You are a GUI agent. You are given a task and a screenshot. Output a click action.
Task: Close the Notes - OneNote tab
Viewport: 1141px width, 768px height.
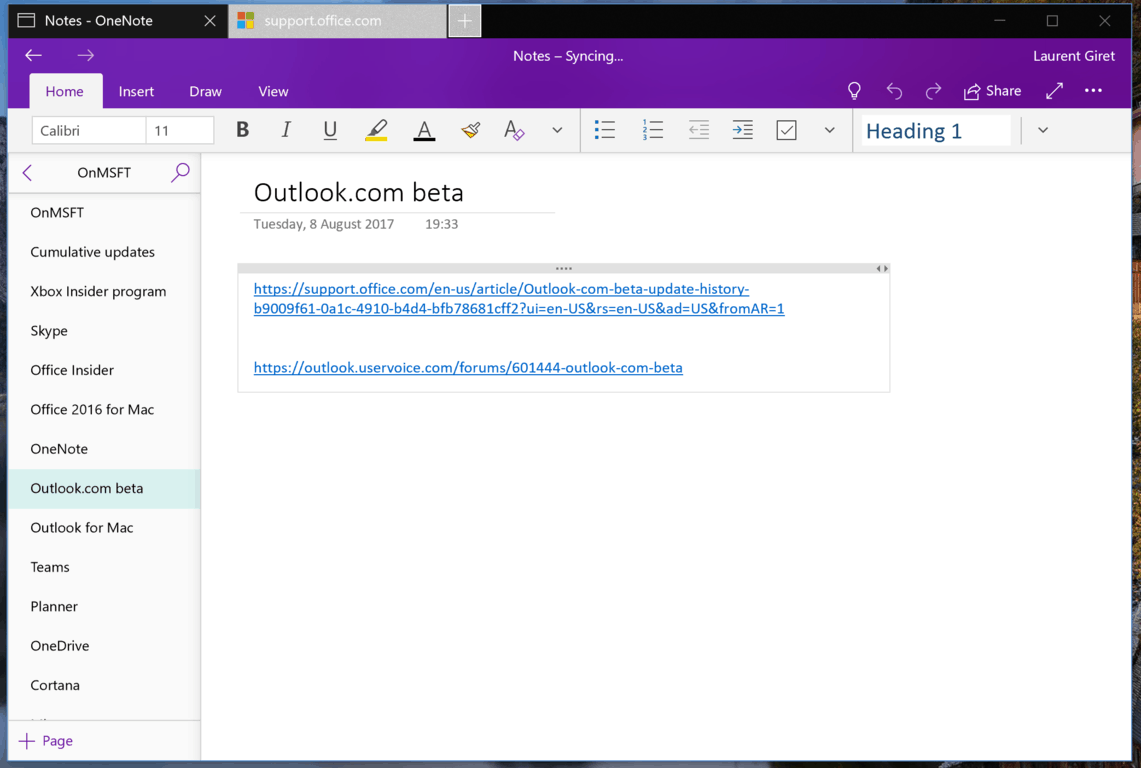pyautogui.click(x=210, y=20)
